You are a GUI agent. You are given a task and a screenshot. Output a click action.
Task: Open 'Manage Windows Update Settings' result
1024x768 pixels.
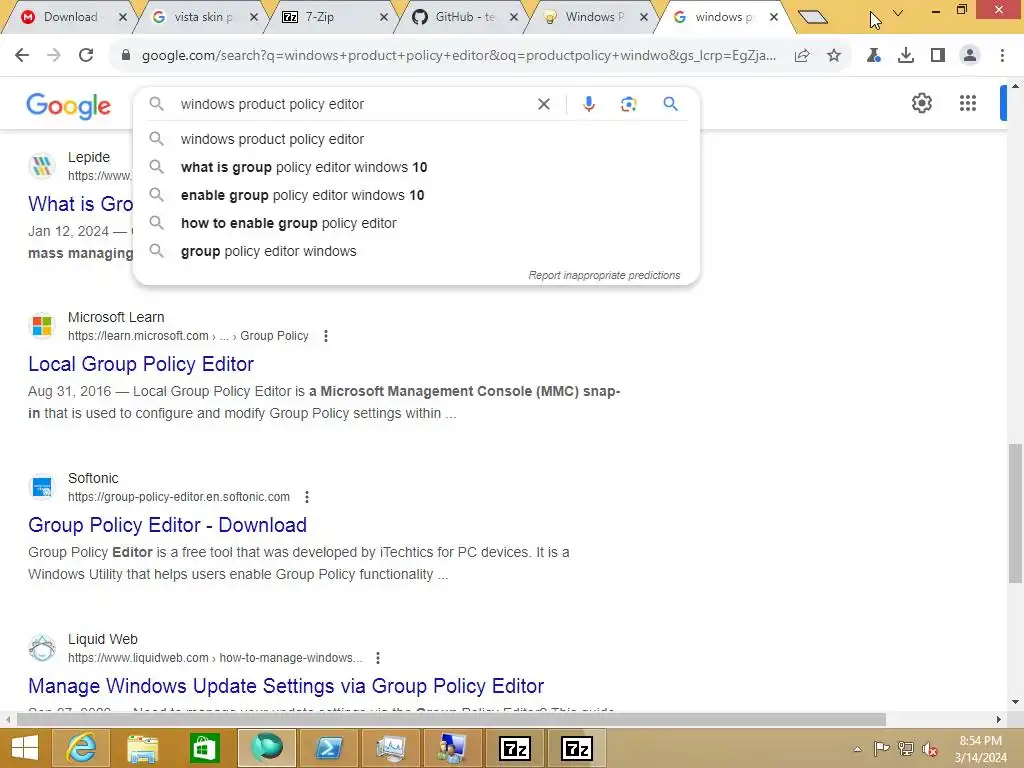click(x=286, y=686)
